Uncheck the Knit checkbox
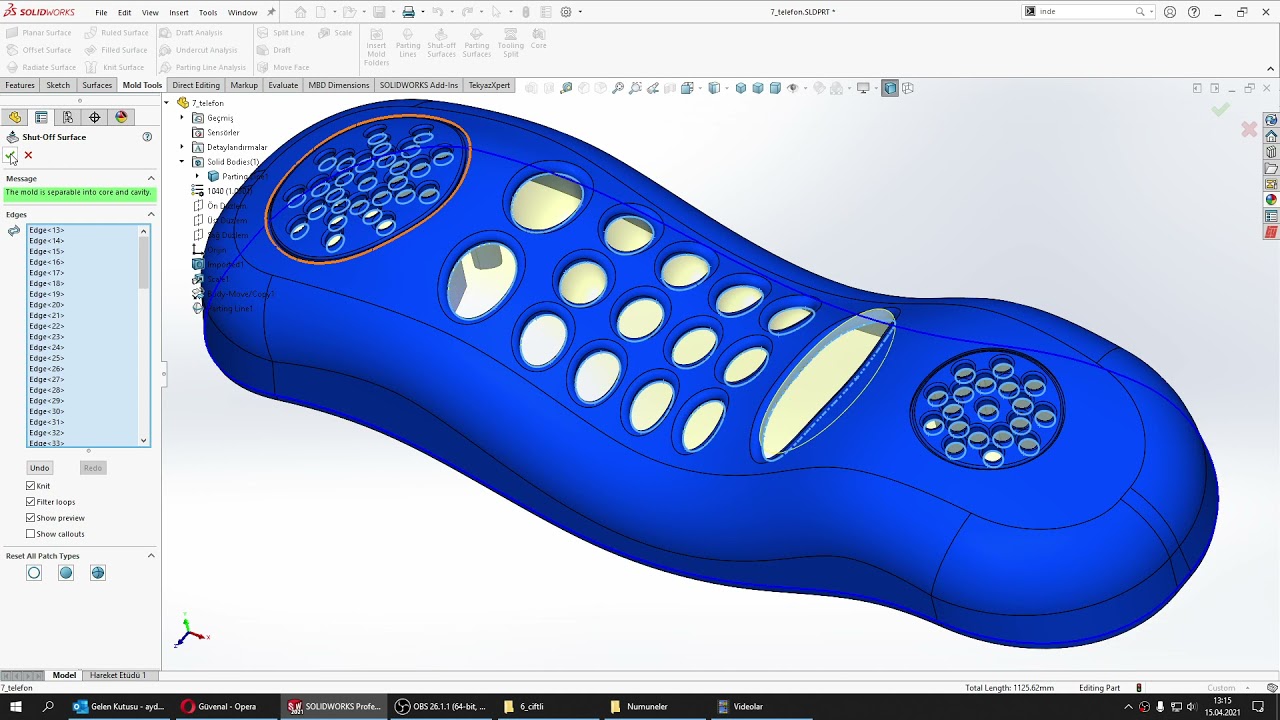The width and height of the screenshot is (1280, 720). [x=31, y=486]
